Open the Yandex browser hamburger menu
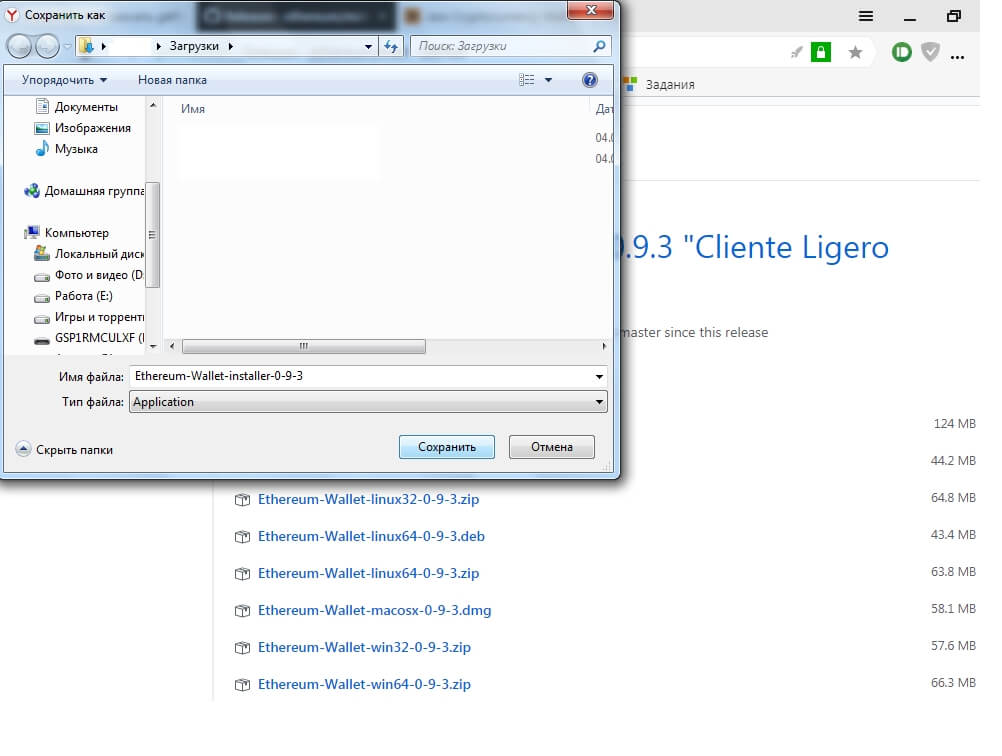 coord(866,16)
